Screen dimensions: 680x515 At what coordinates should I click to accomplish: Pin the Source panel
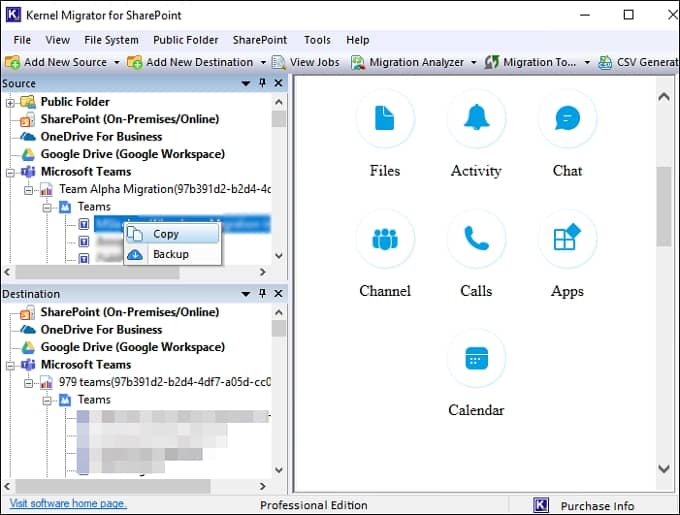point(262,83)
